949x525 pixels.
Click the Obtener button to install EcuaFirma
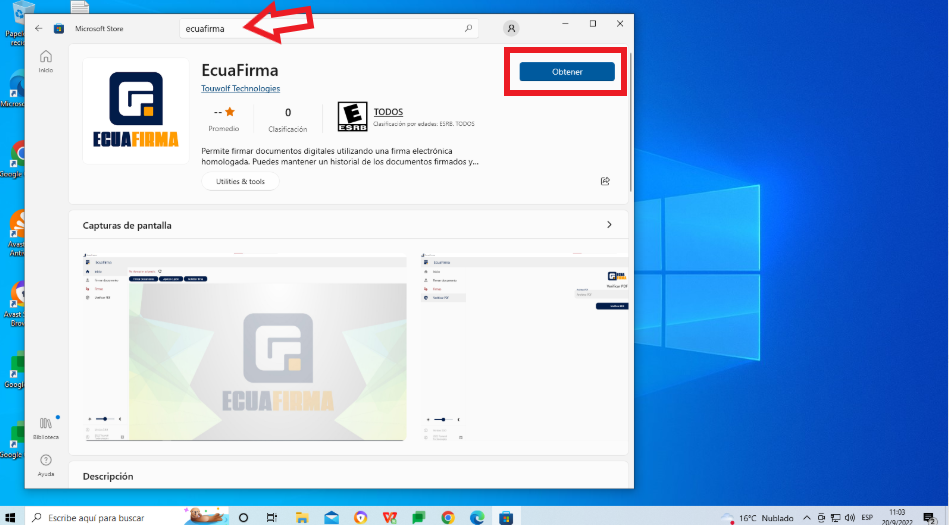(567, 71)
